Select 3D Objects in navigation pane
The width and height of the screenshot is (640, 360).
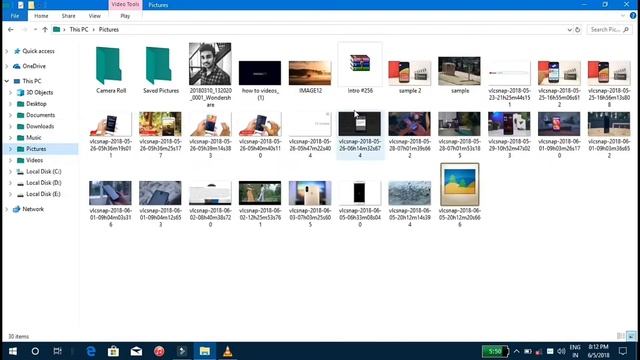[x=40, y=93]
